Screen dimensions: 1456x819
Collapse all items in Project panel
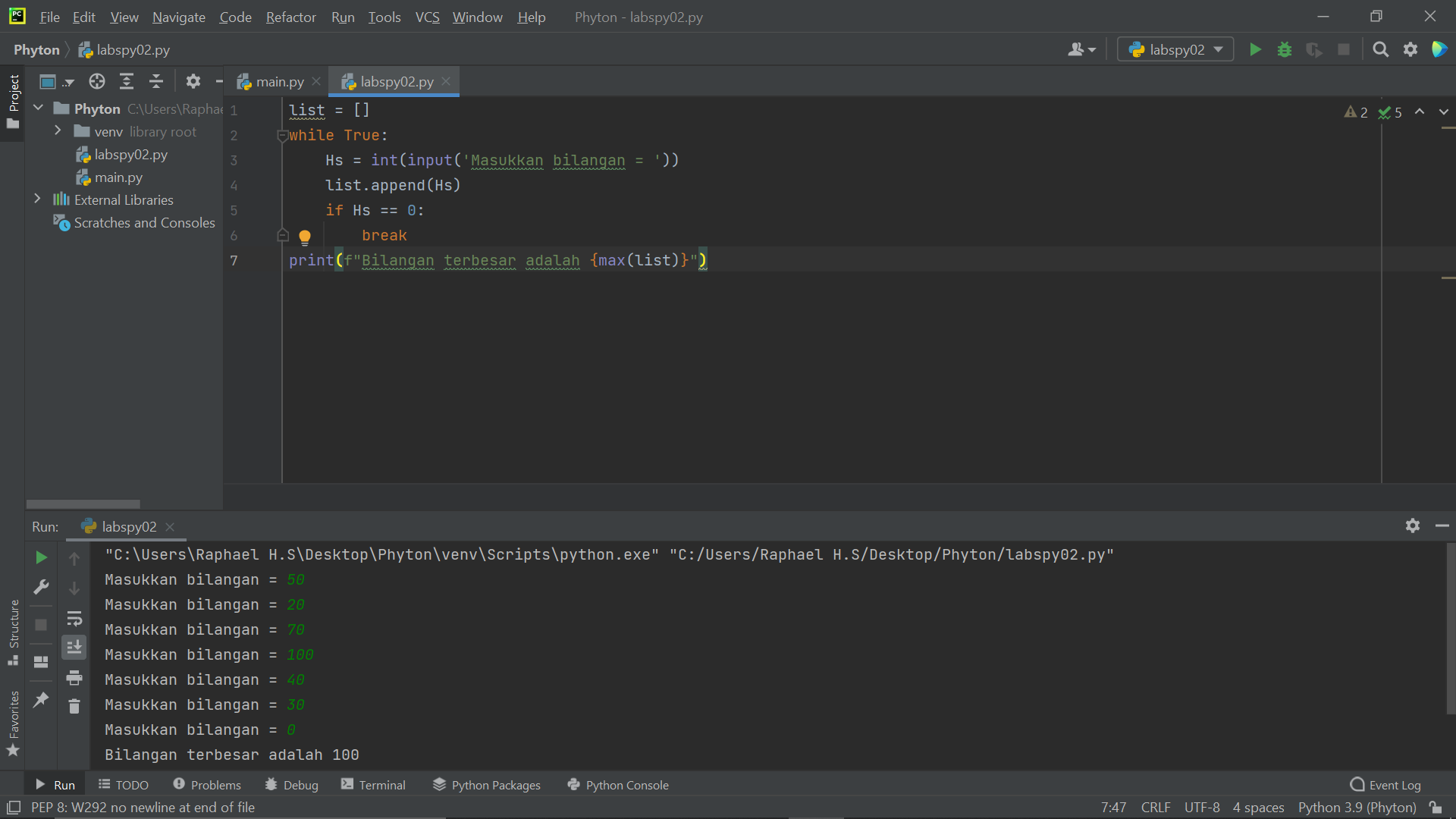coord(156,82)
